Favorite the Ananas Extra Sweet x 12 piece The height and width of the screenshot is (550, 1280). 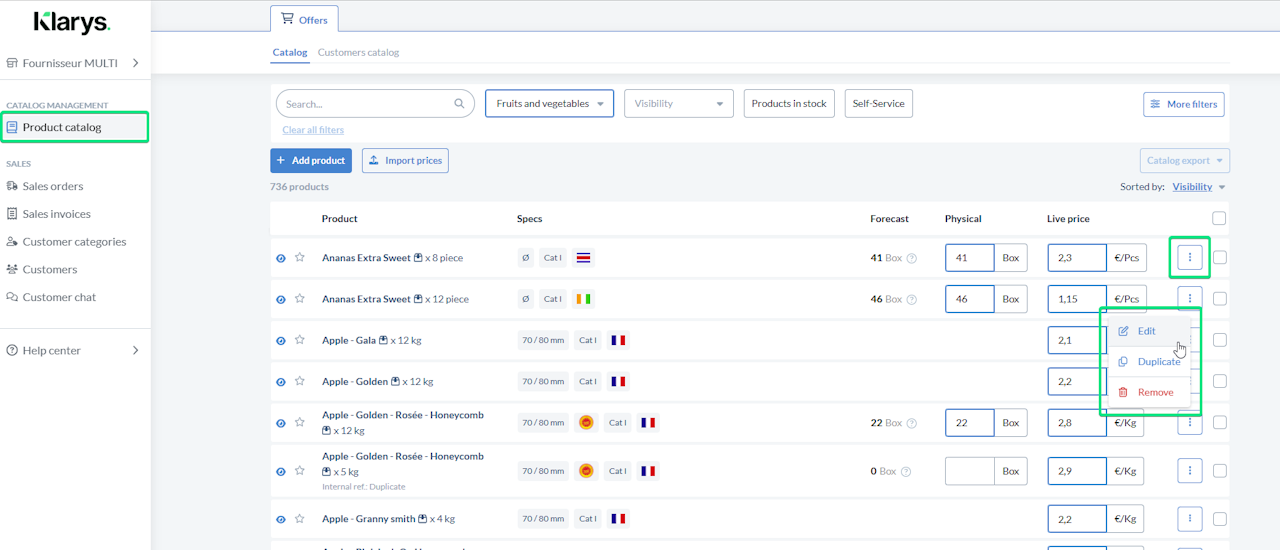(x=299, y=299)
